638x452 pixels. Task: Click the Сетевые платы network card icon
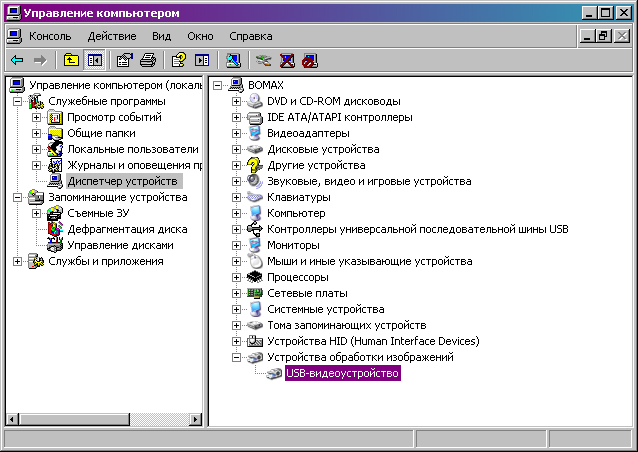click(255, 293)
